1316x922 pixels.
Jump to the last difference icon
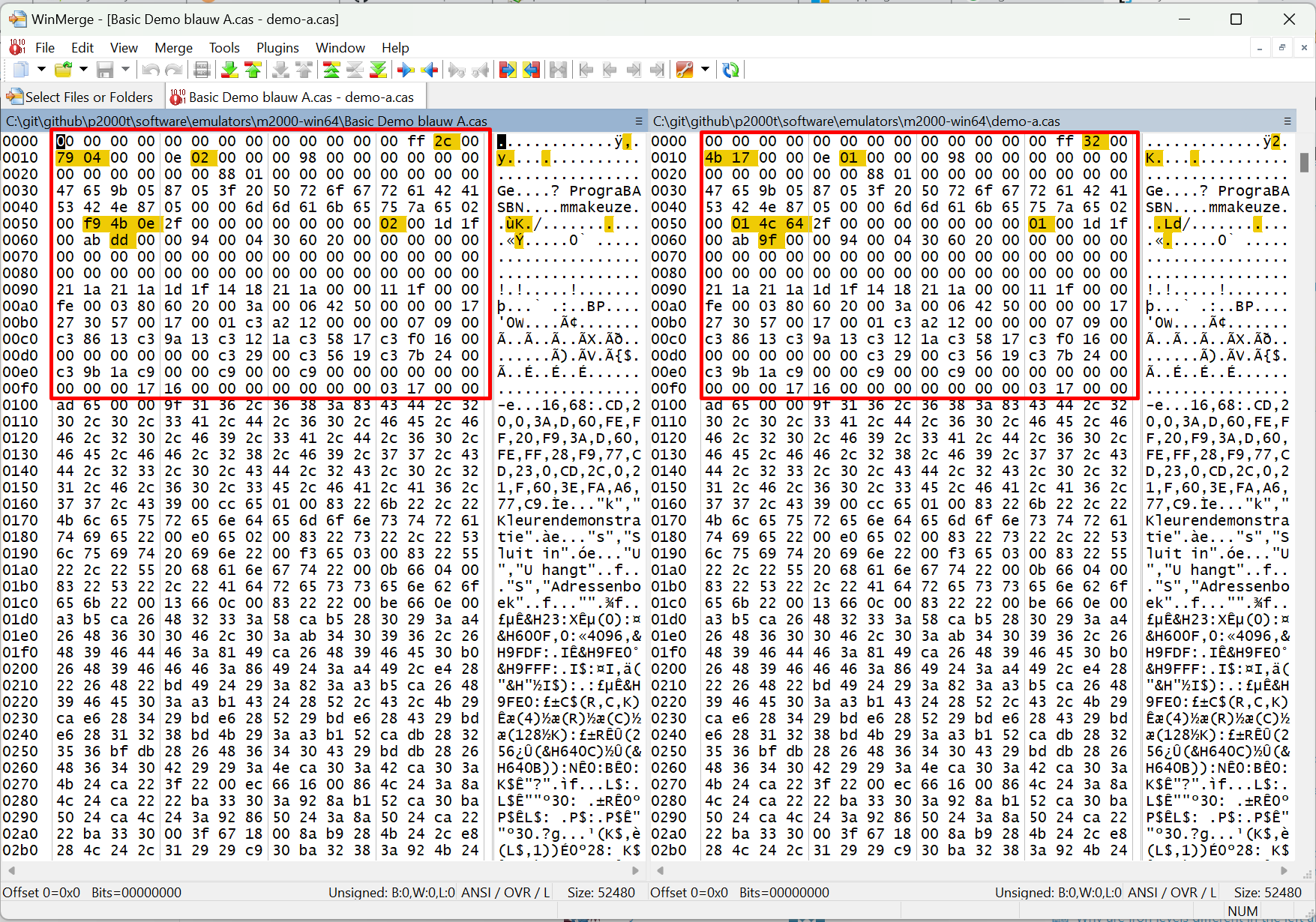pyautogui.click(x=379, y=70)
